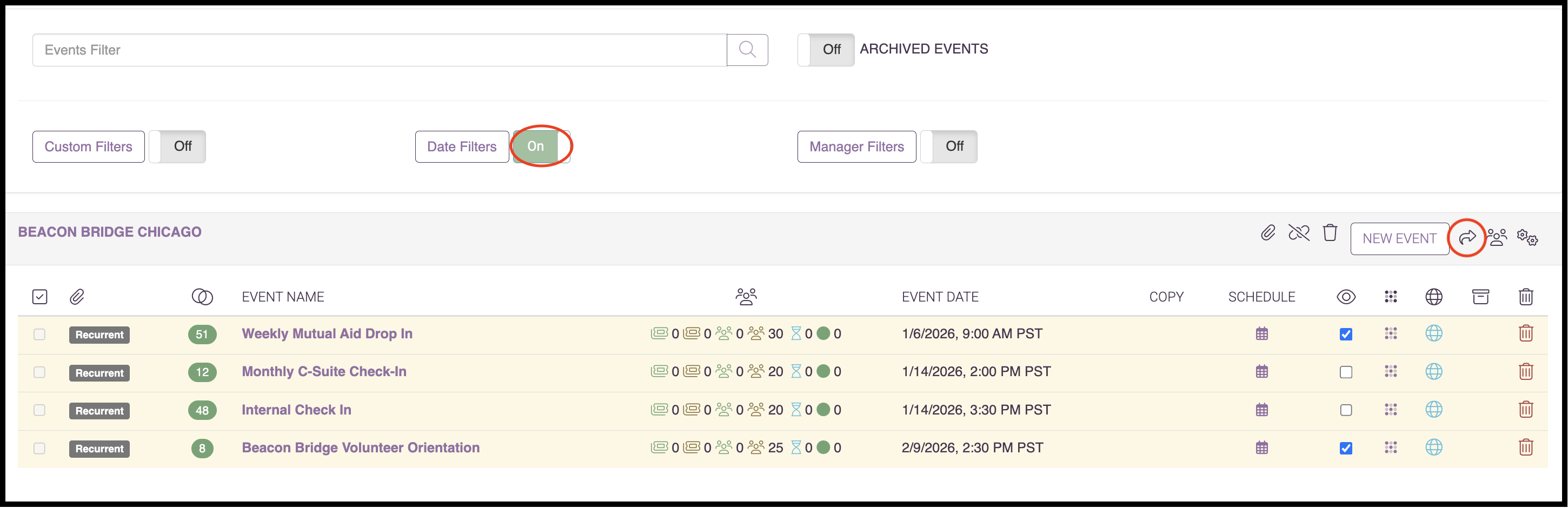Delete Weekly Mutual Aid Drop In via trash icon
The image size is (1568, 508).
[x=1525, y=334]
